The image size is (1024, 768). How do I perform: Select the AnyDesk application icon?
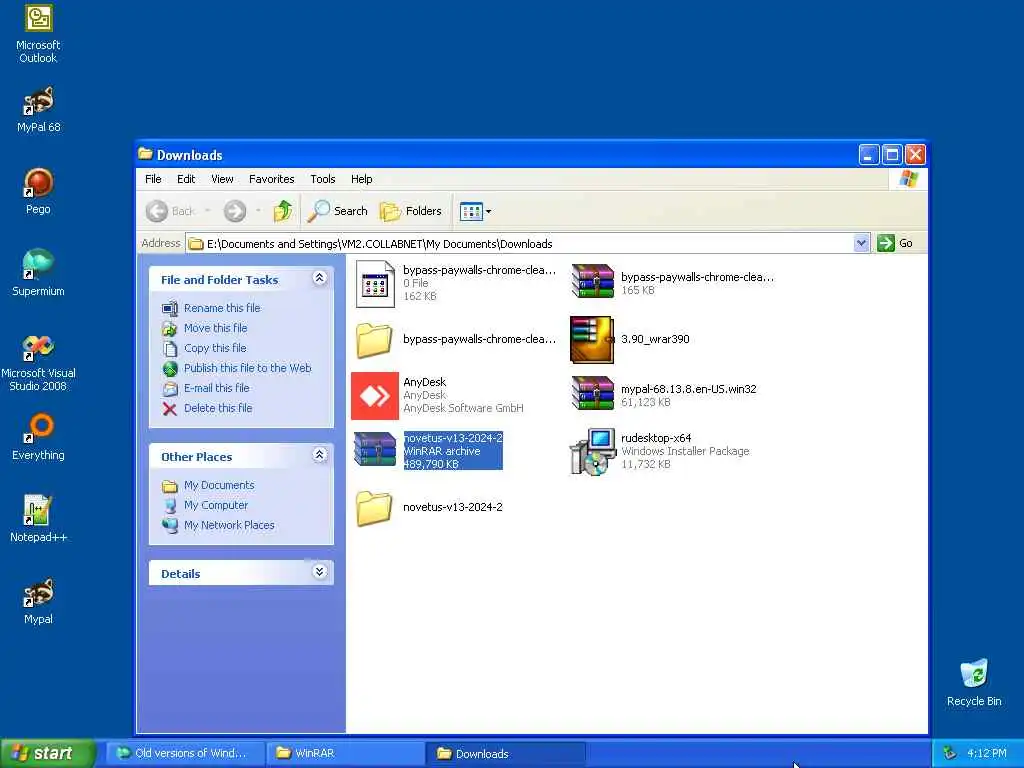pos(375,396)
